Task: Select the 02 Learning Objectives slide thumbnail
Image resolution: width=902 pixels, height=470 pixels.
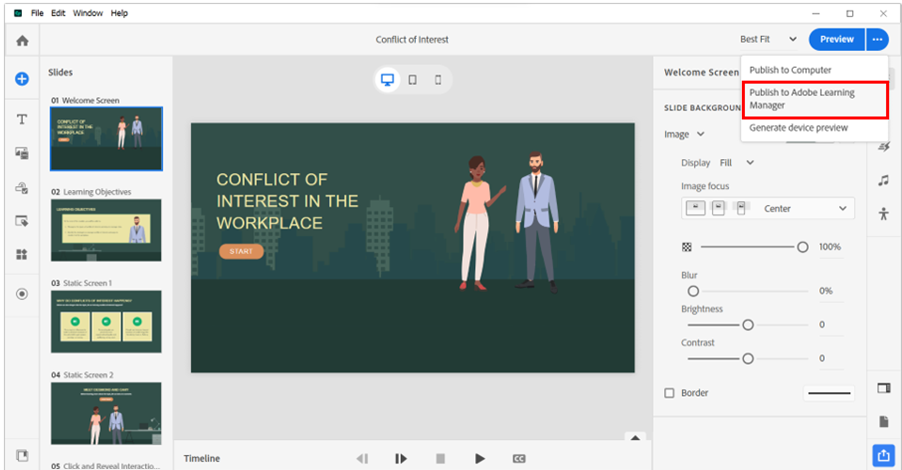Action: tap(106, 230)
